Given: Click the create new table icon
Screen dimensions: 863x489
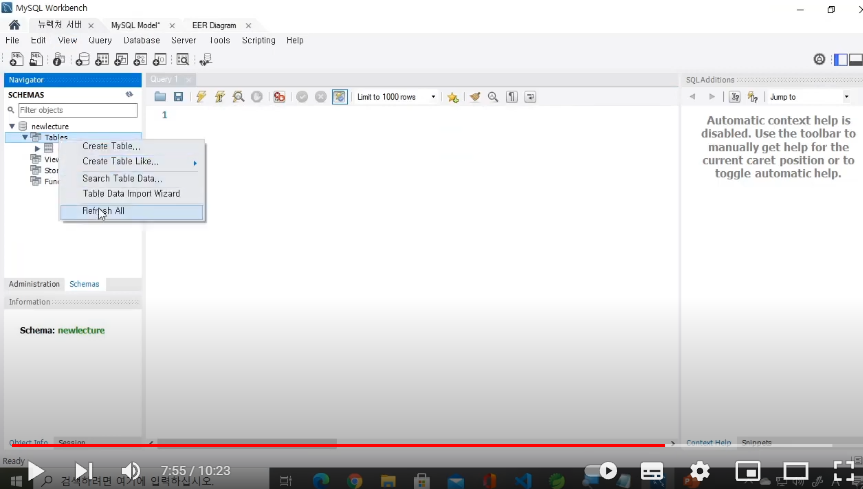Looking at the screenshot, I should (102, 59).
